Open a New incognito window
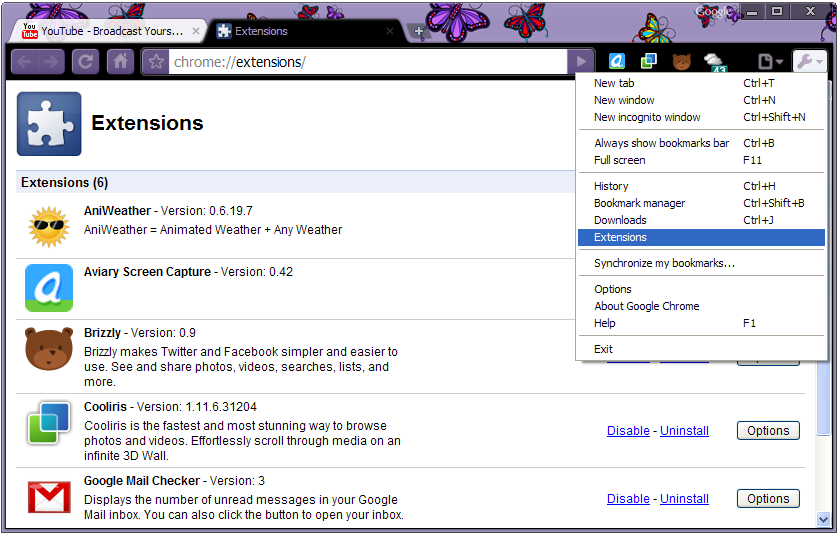Image resolution: width=839 pixels, height=535 pixels. (701, 117)
